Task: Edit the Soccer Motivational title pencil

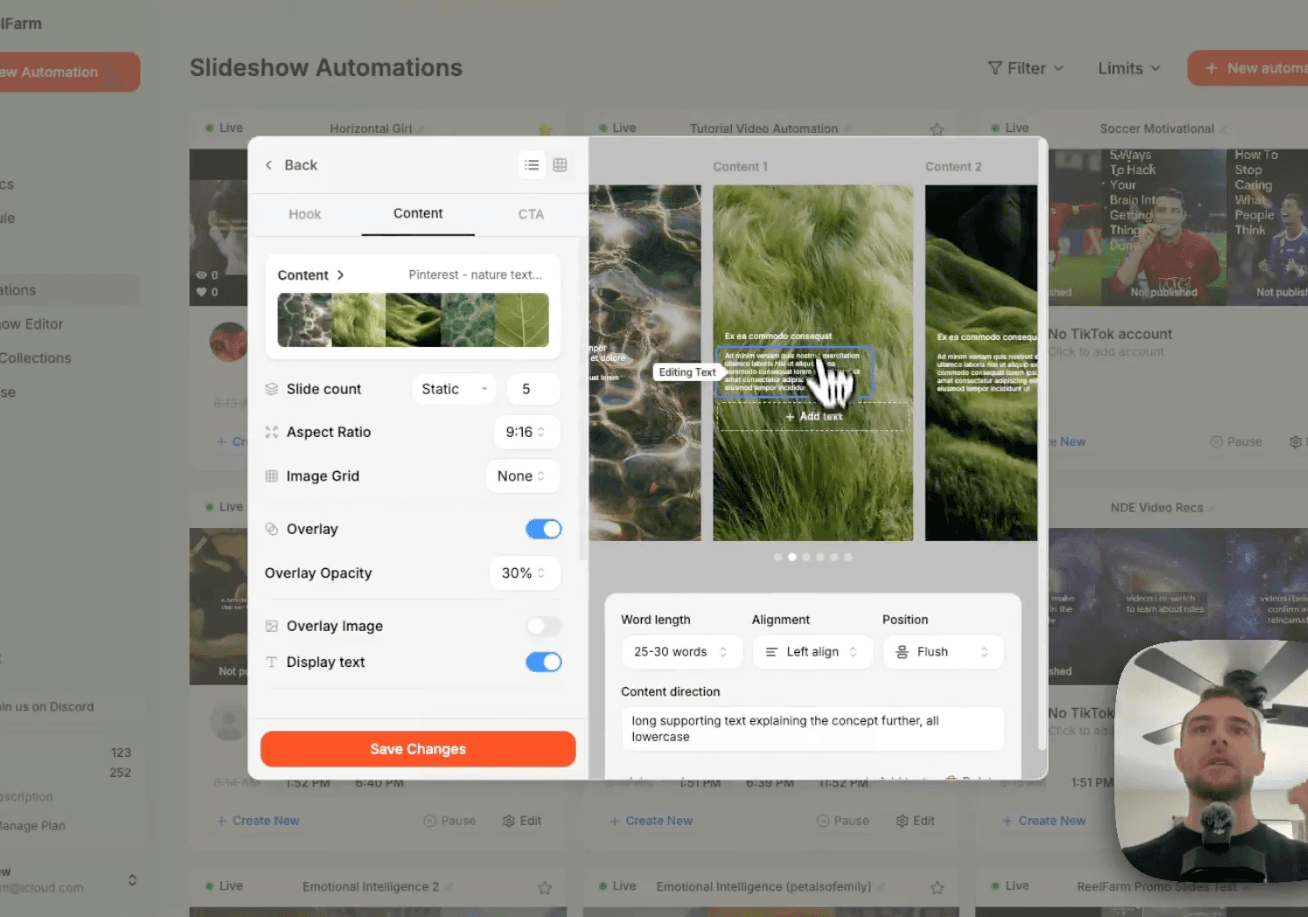Action: pos(1223,129)
